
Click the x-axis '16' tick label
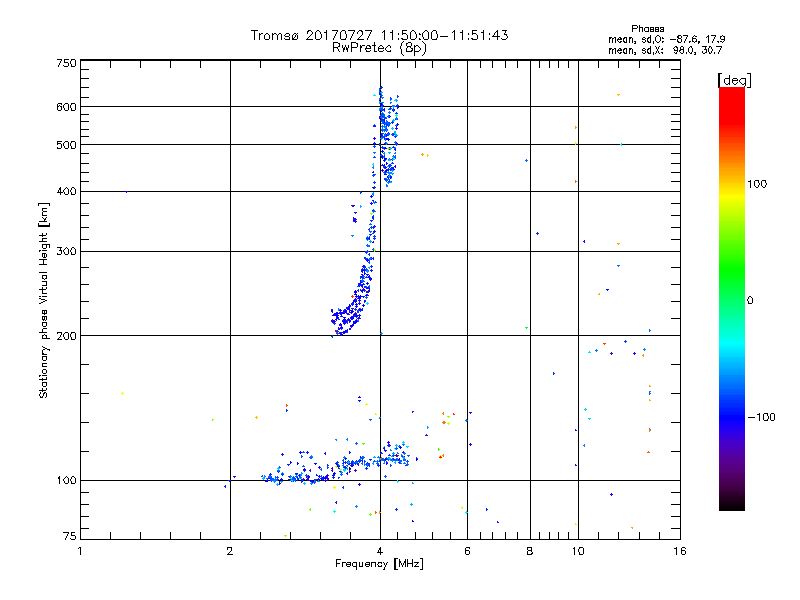click(x=680, y=552)
